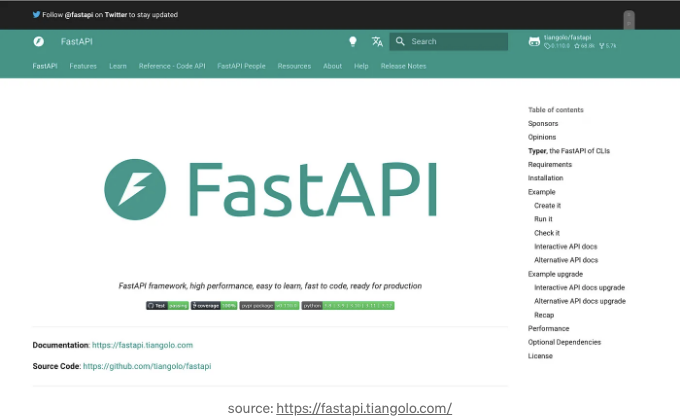Click the python versions badge
The height and width of the screenshot is (418, 680).
pos(348,306)
